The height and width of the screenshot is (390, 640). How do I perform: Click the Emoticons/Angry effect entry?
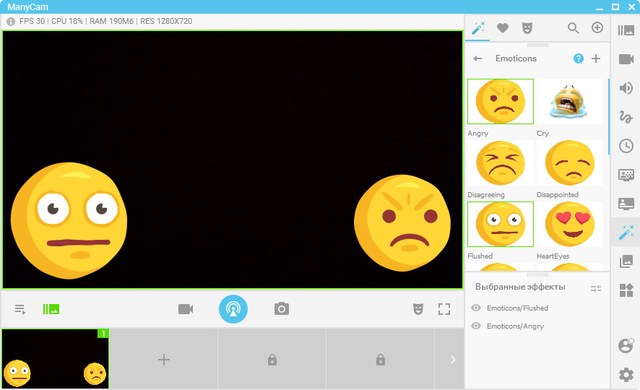tap(515, 326)
